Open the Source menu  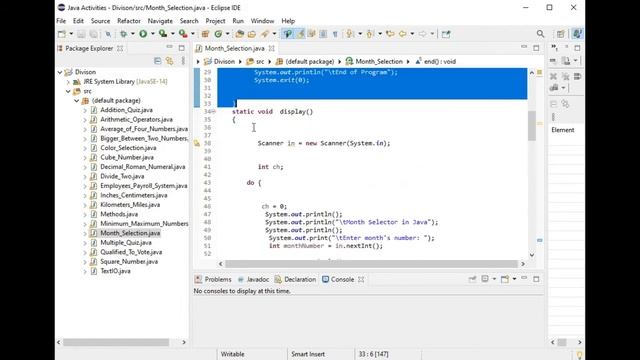(x=100, y=21)
